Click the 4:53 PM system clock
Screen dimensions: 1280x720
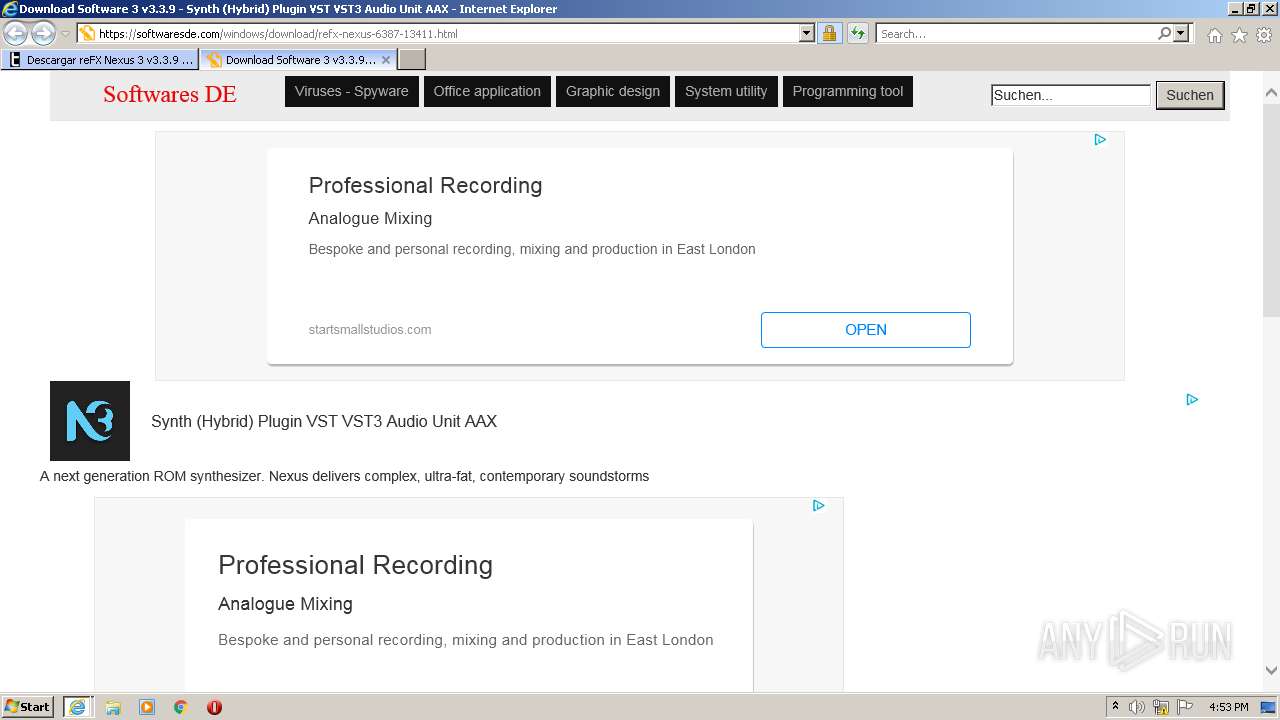[x=1228, y=707]
